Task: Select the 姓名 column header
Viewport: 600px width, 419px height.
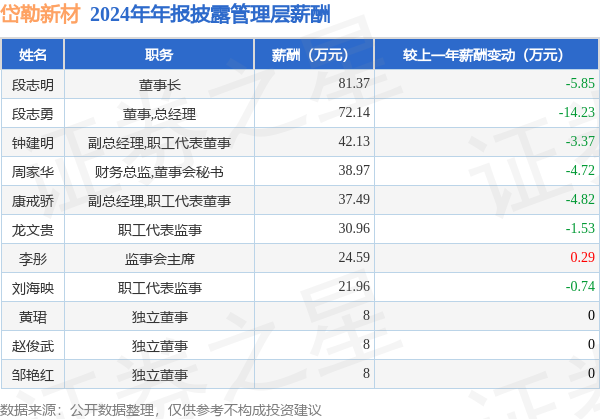Action: (x=33, y=55)
